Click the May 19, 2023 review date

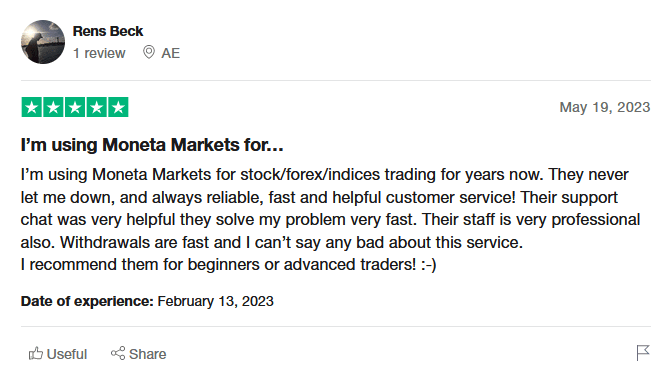[x=605, y=107]
